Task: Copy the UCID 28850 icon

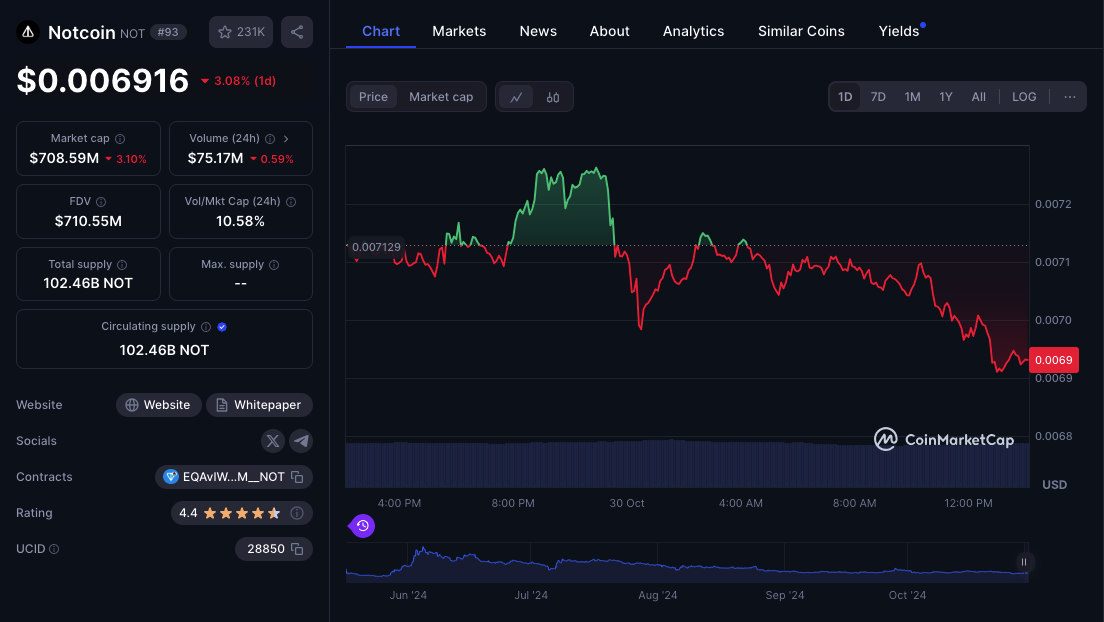Action: click(x=297, y=549)
